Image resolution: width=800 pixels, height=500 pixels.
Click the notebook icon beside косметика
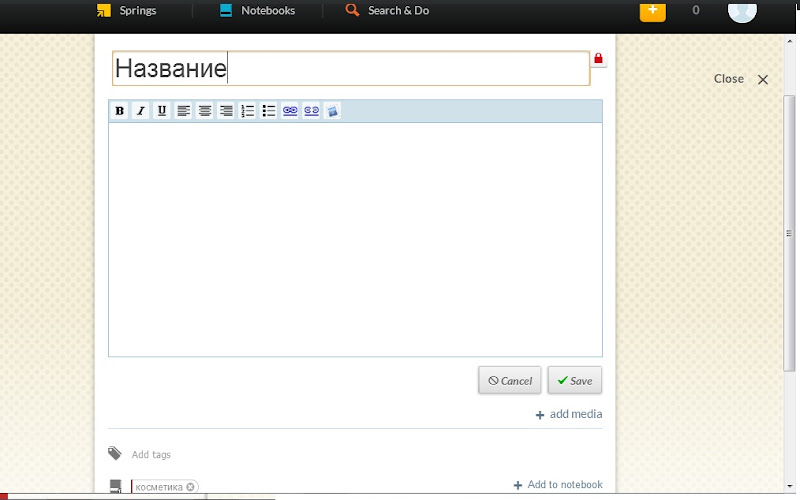coord(116,486)
